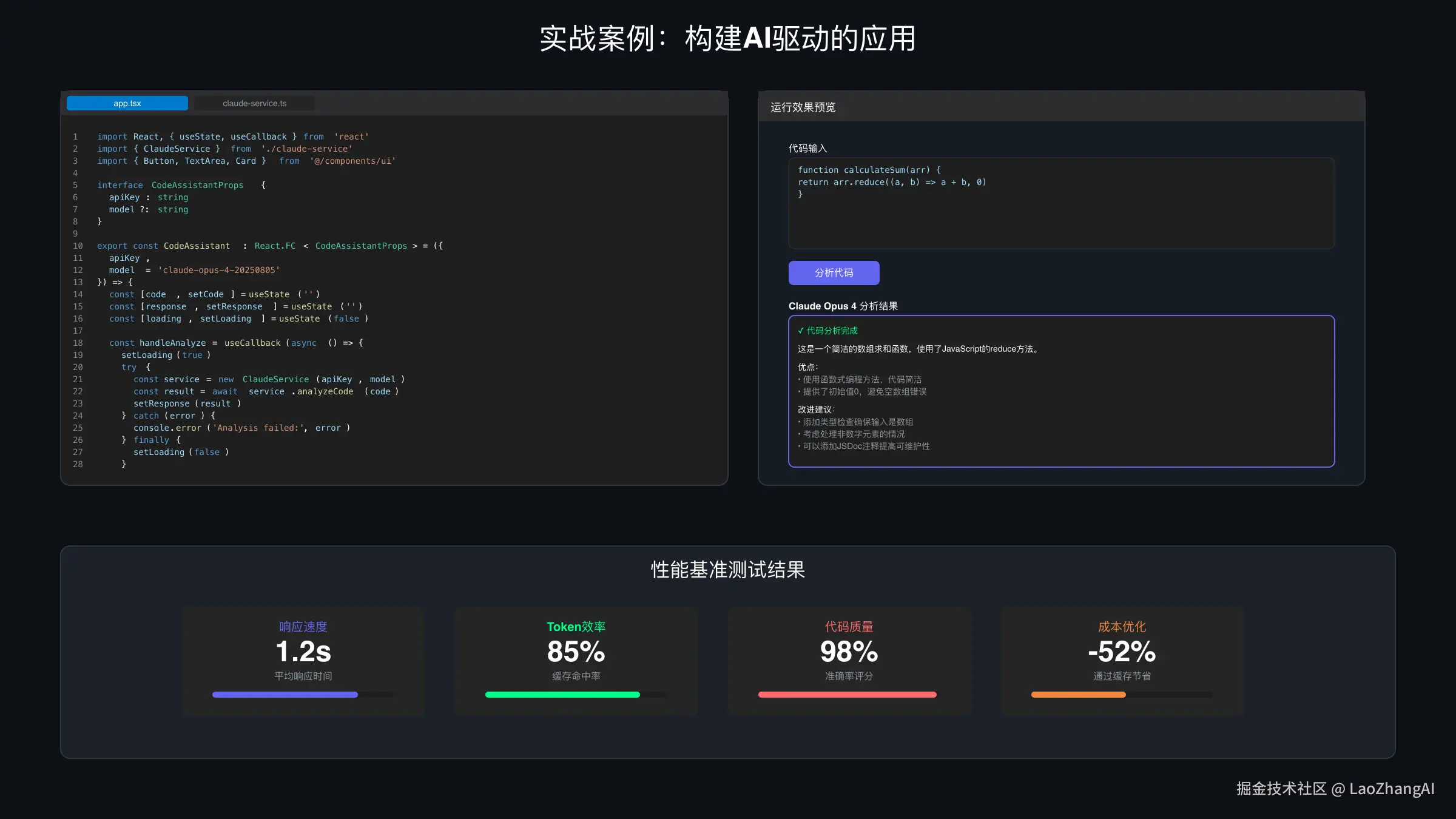Viewport: 1456px width, 819px height.
Task: Click the green Token效率 progress bar
Action: point(563,694)
